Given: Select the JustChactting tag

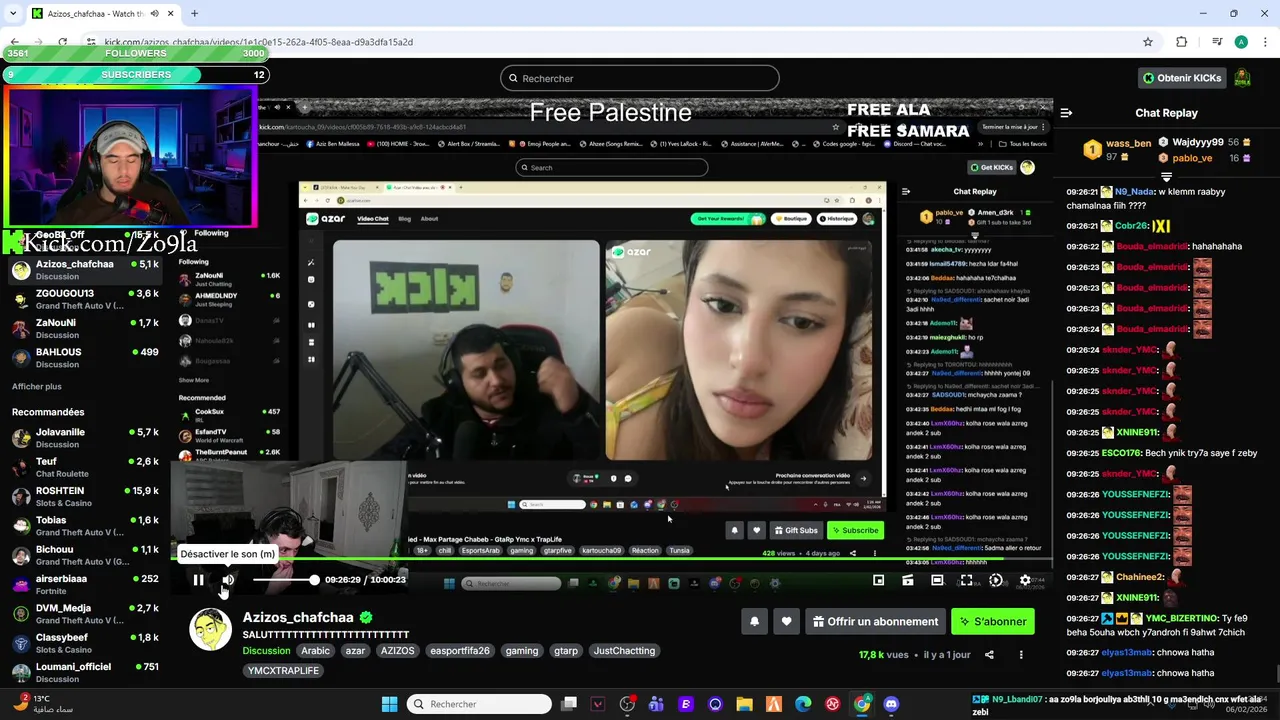Looking at the screenshot, I should [x=624, y=651].
